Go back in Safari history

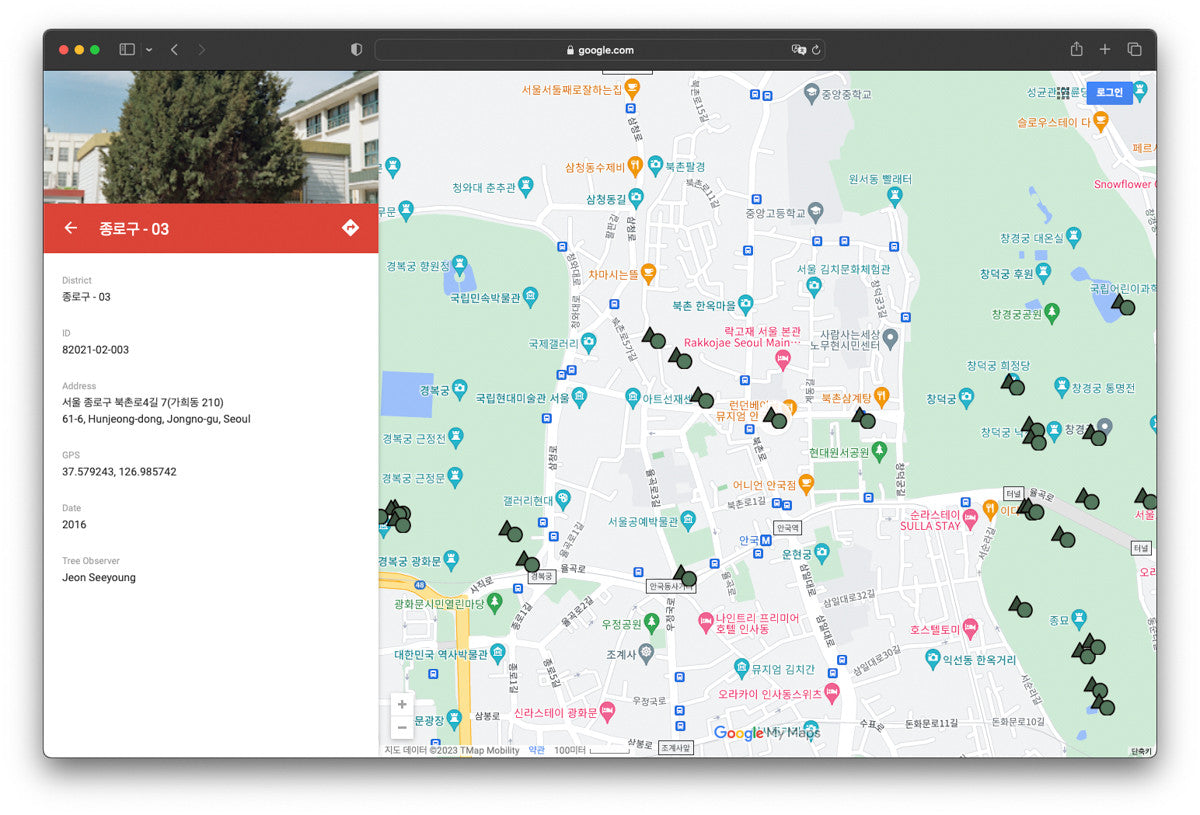(174, 49)
